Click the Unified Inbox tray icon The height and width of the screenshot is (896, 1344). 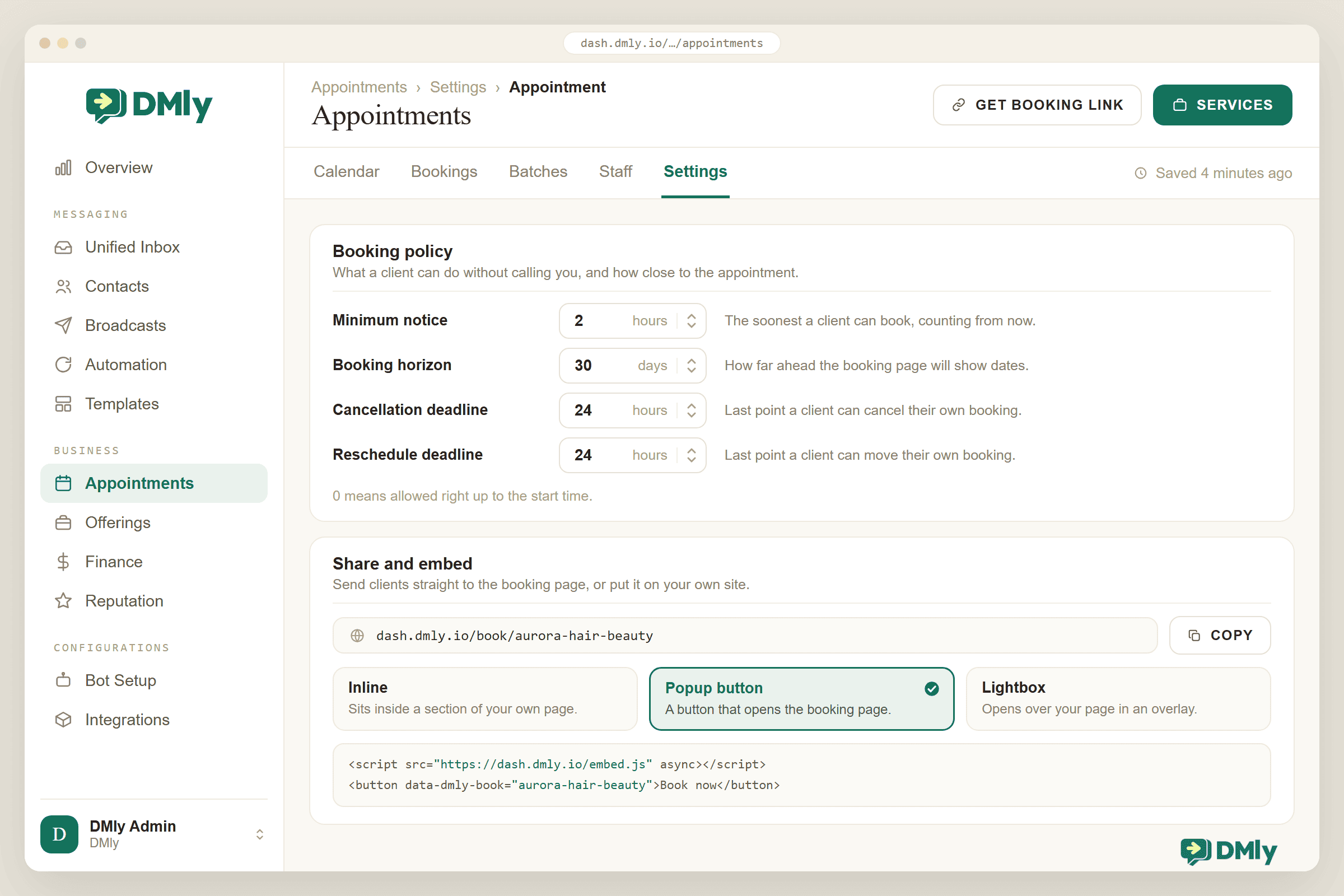coord(63,247)
